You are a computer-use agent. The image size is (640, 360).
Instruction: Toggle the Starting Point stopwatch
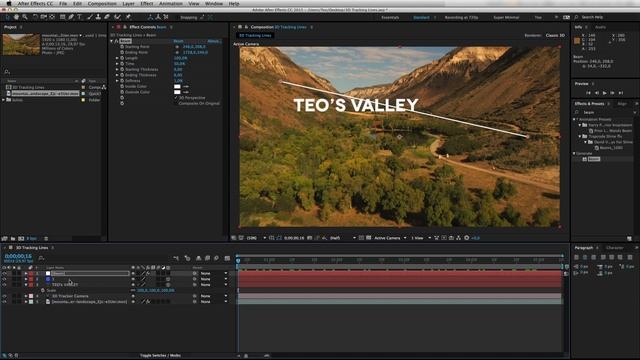(122, 47)
